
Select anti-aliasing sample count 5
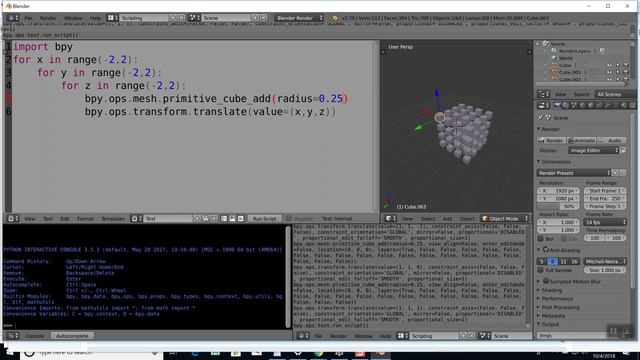pyautogui.click(x=542, y=261)
